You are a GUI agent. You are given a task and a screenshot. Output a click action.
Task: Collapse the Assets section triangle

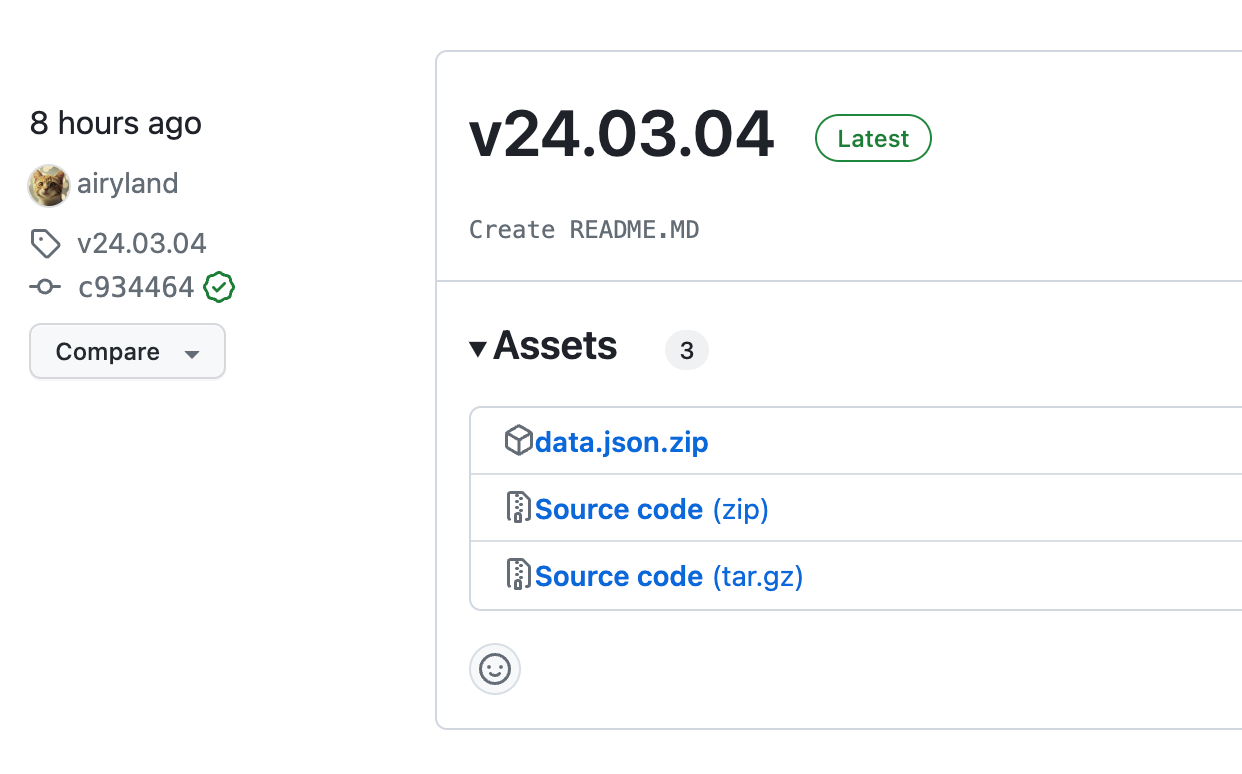tap(478, 349)
